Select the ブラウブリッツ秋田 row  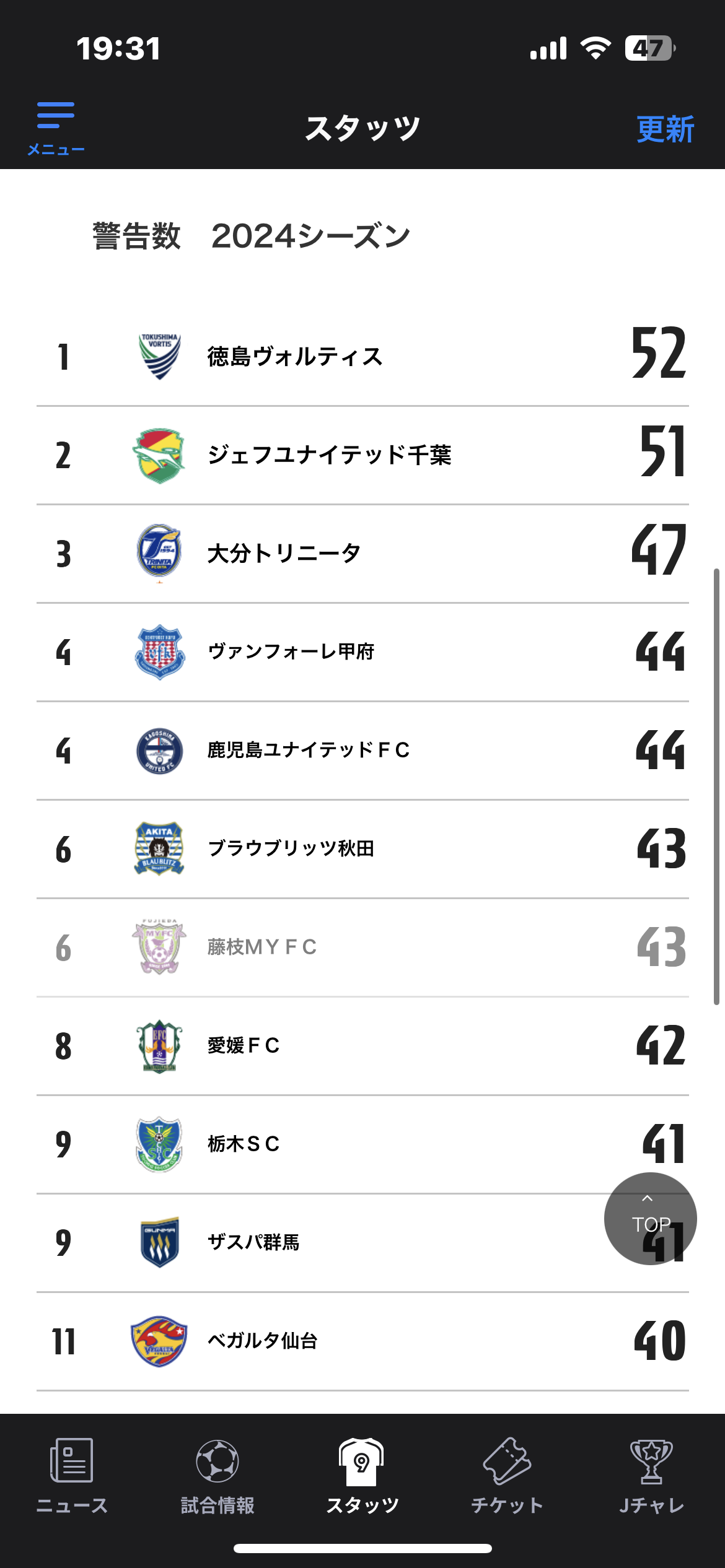[362, 849]
